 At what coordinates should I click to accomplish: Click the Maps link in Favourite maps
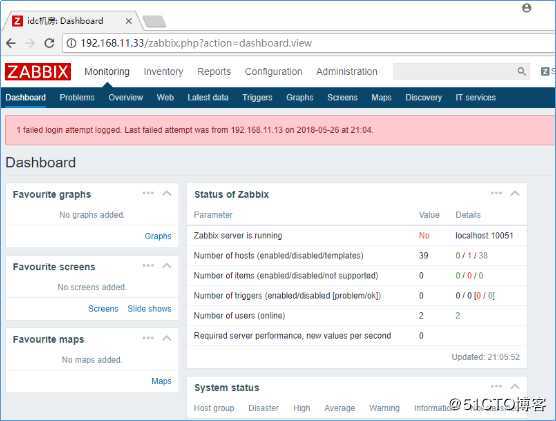[x=161, y=381]
